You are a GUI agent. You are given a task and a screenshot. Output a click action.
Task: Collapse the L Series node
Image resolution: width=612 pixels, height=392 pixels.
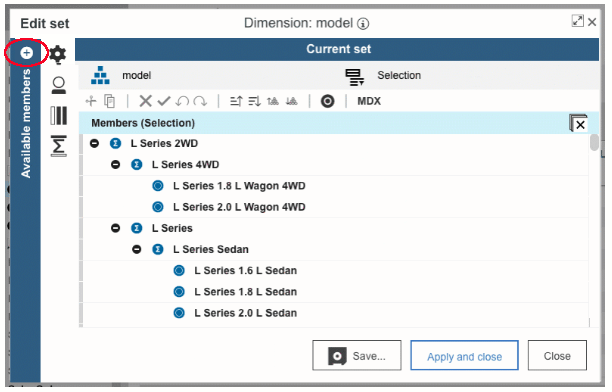(116, 228)
